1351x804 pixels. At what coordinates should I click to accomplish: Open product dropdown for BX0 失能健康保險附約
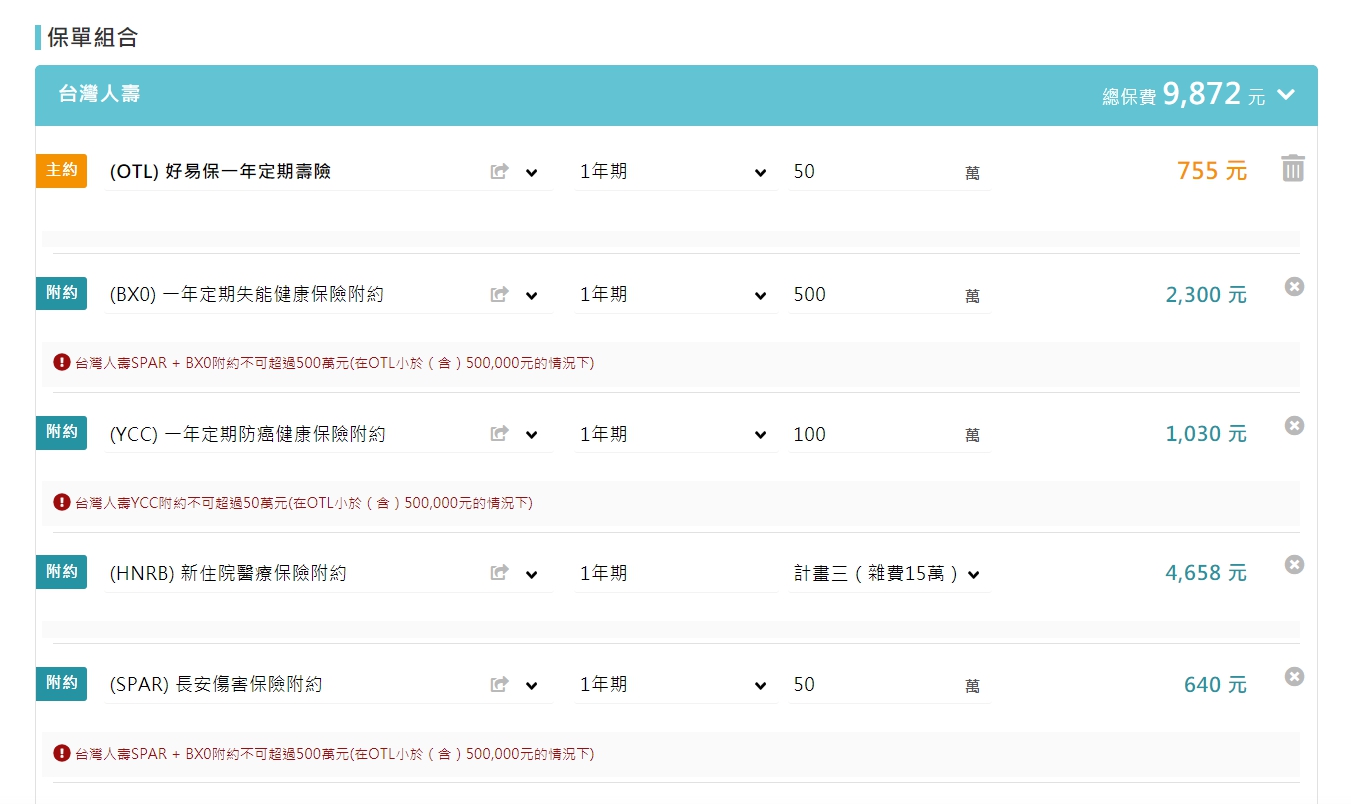(x=531, y=295)
